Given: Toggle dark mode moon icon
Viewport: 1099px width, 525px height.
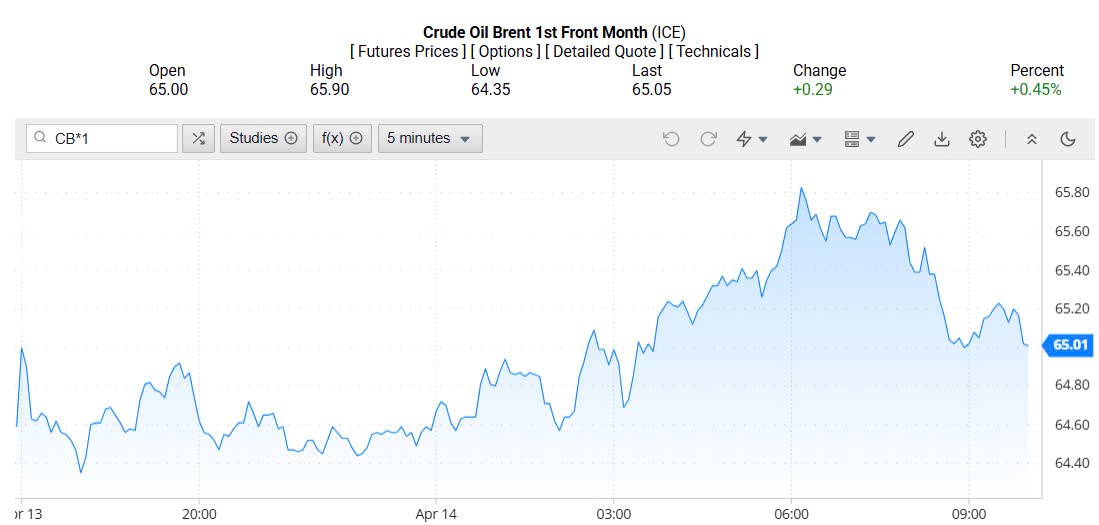Looking at the screenshot, I should coord(1068,139).
